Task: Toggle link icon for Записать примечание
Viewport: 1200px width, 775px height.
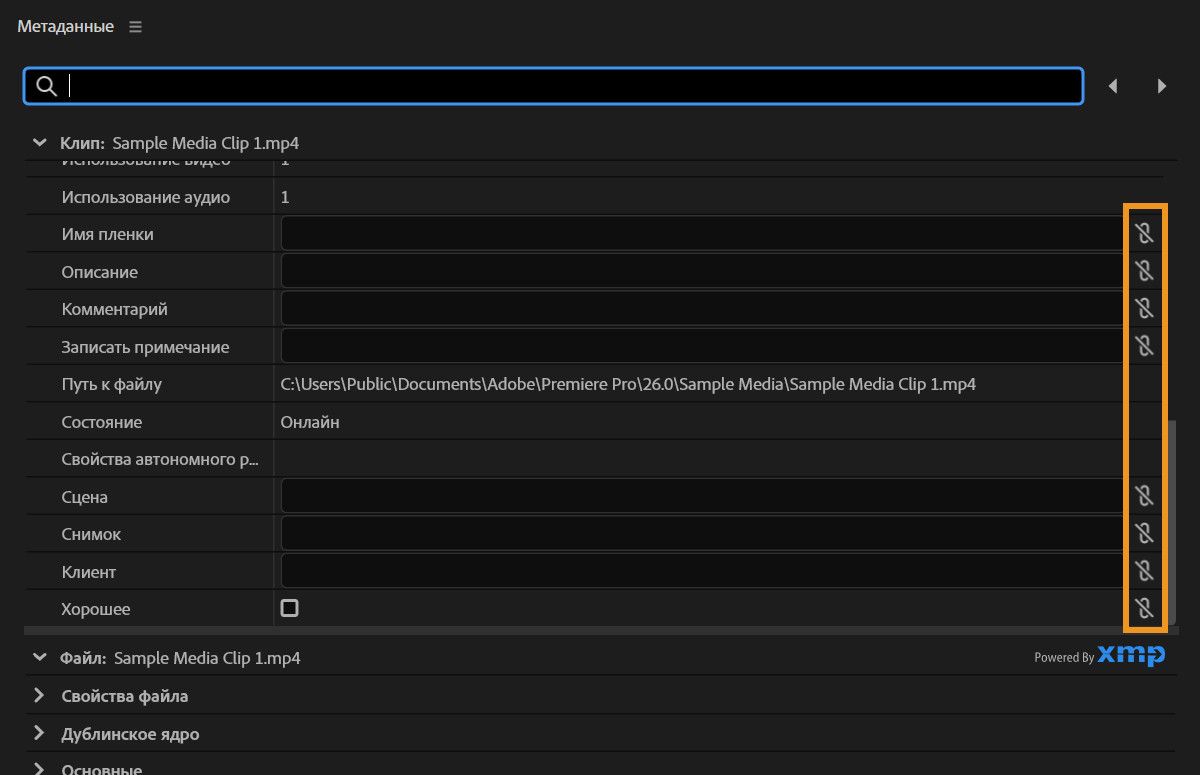Action: [1145, 346]
